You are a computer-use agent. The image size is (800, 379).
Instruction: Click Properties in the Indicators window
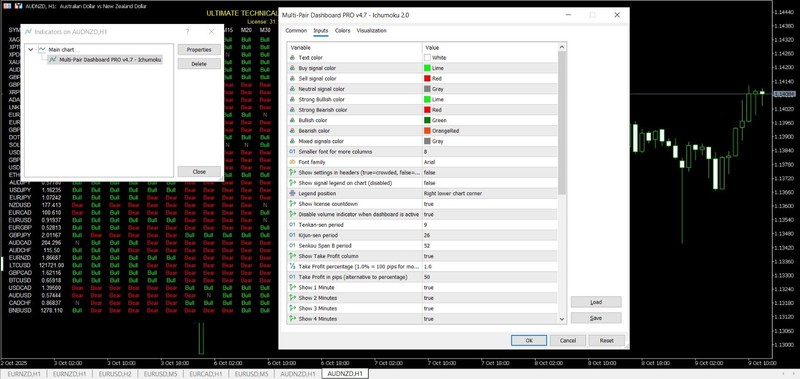click(199, 49)
